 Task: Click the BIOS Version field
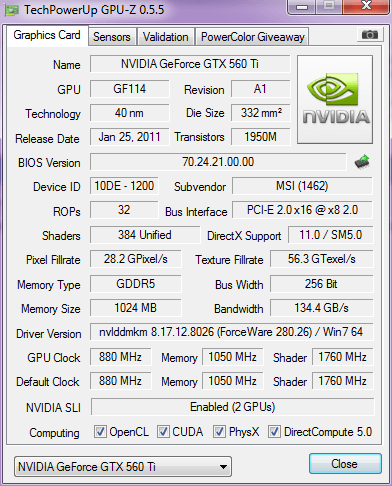coord(218,162)
